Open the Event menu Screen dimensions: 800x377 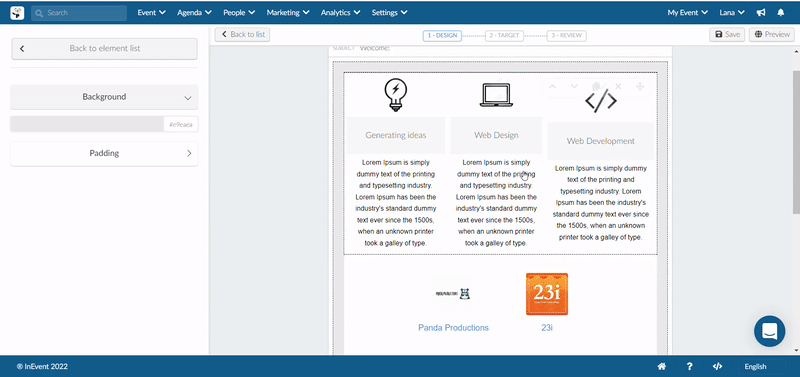coord(152,13)
